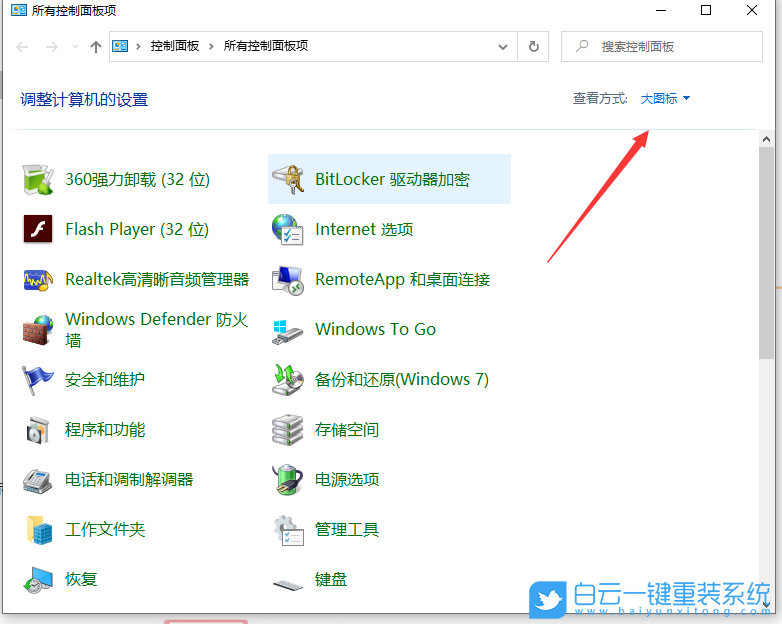Open 存储空间 link
Image resolution: width=782 pixels, height=624 pixels.
(347, 429)
